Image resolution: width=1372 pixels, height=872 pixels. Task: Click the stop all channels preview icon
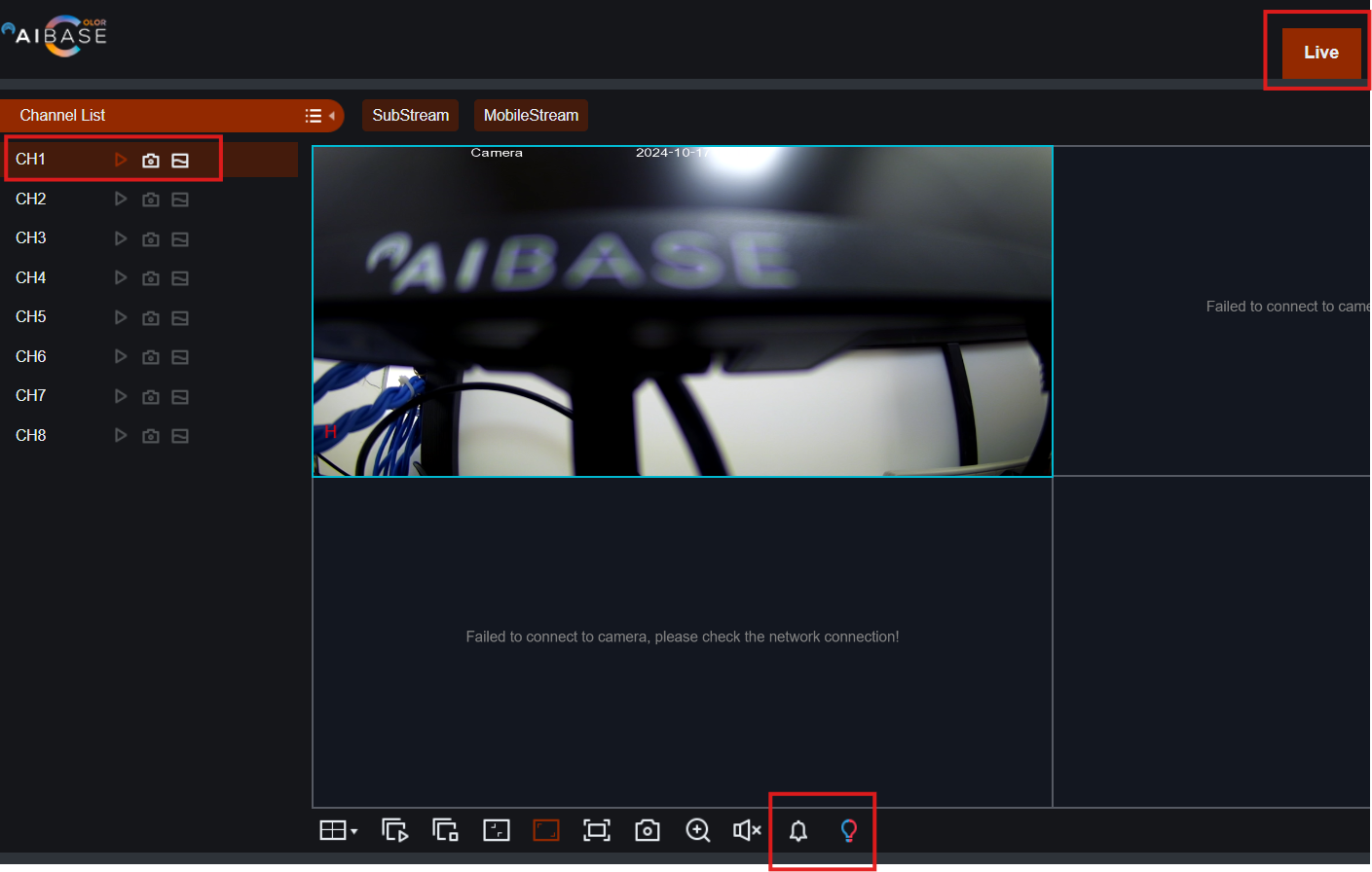pos(445,830)
